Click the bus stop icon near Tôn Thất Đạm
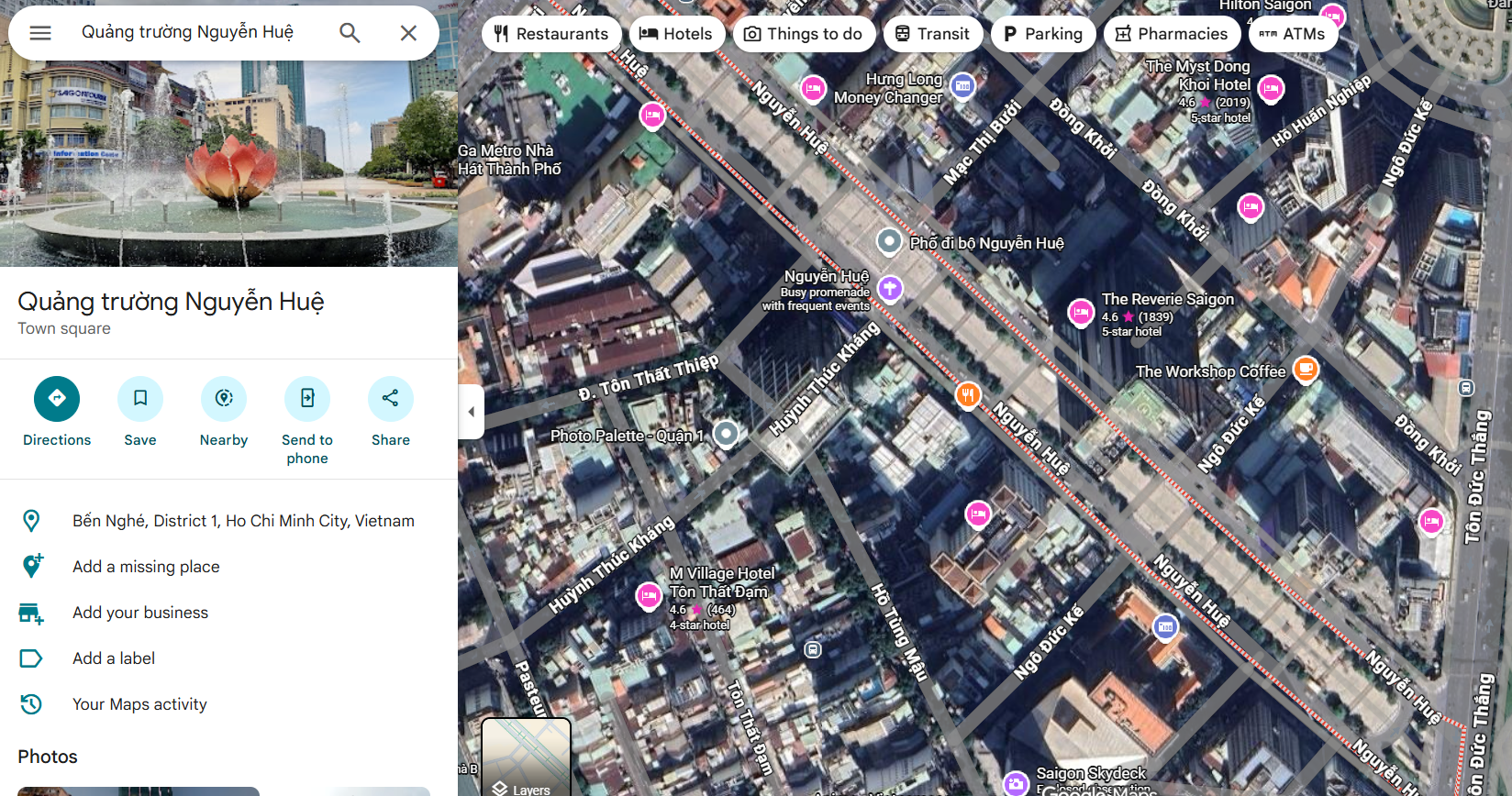 tap(813, 650)
